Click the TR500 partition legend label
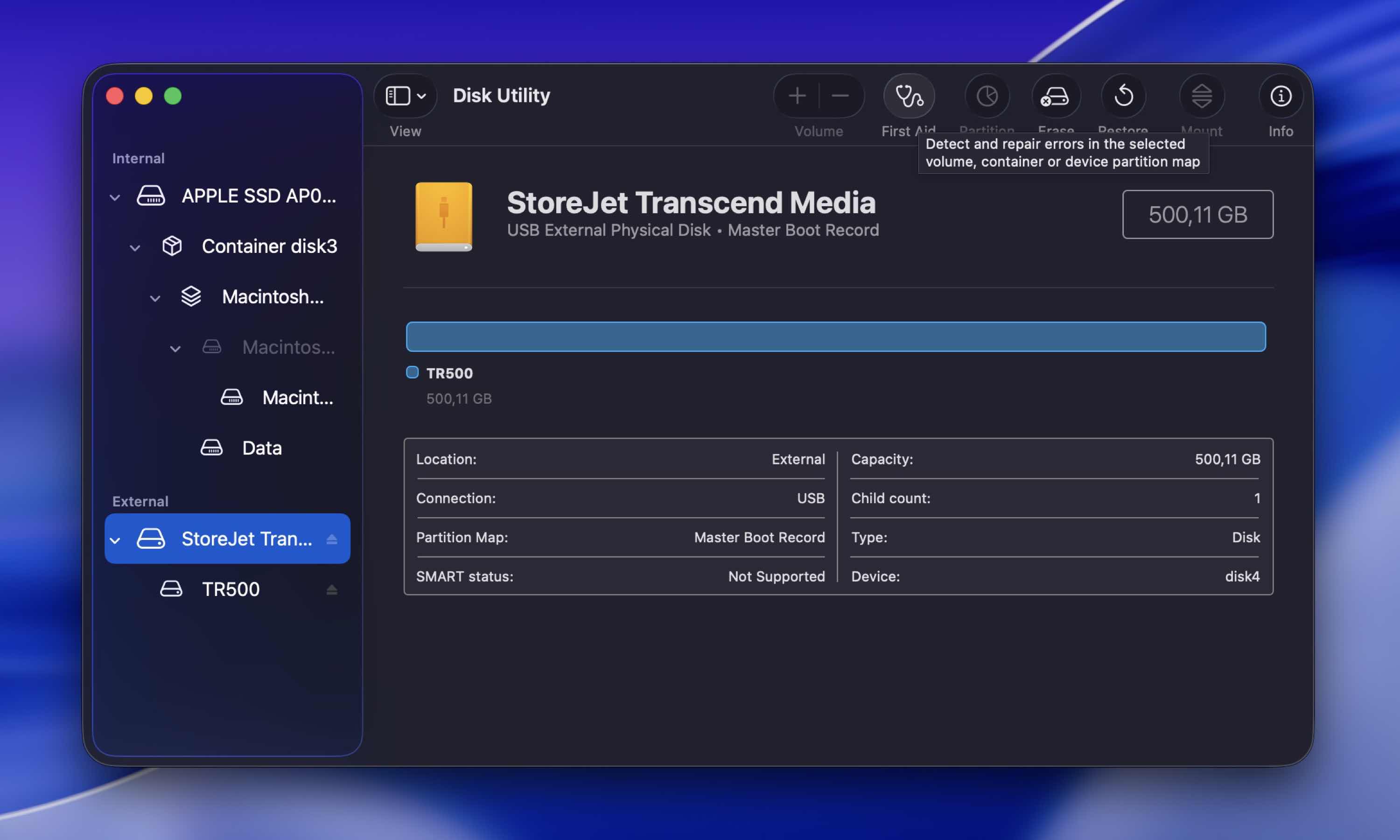 tap(449, 373)
